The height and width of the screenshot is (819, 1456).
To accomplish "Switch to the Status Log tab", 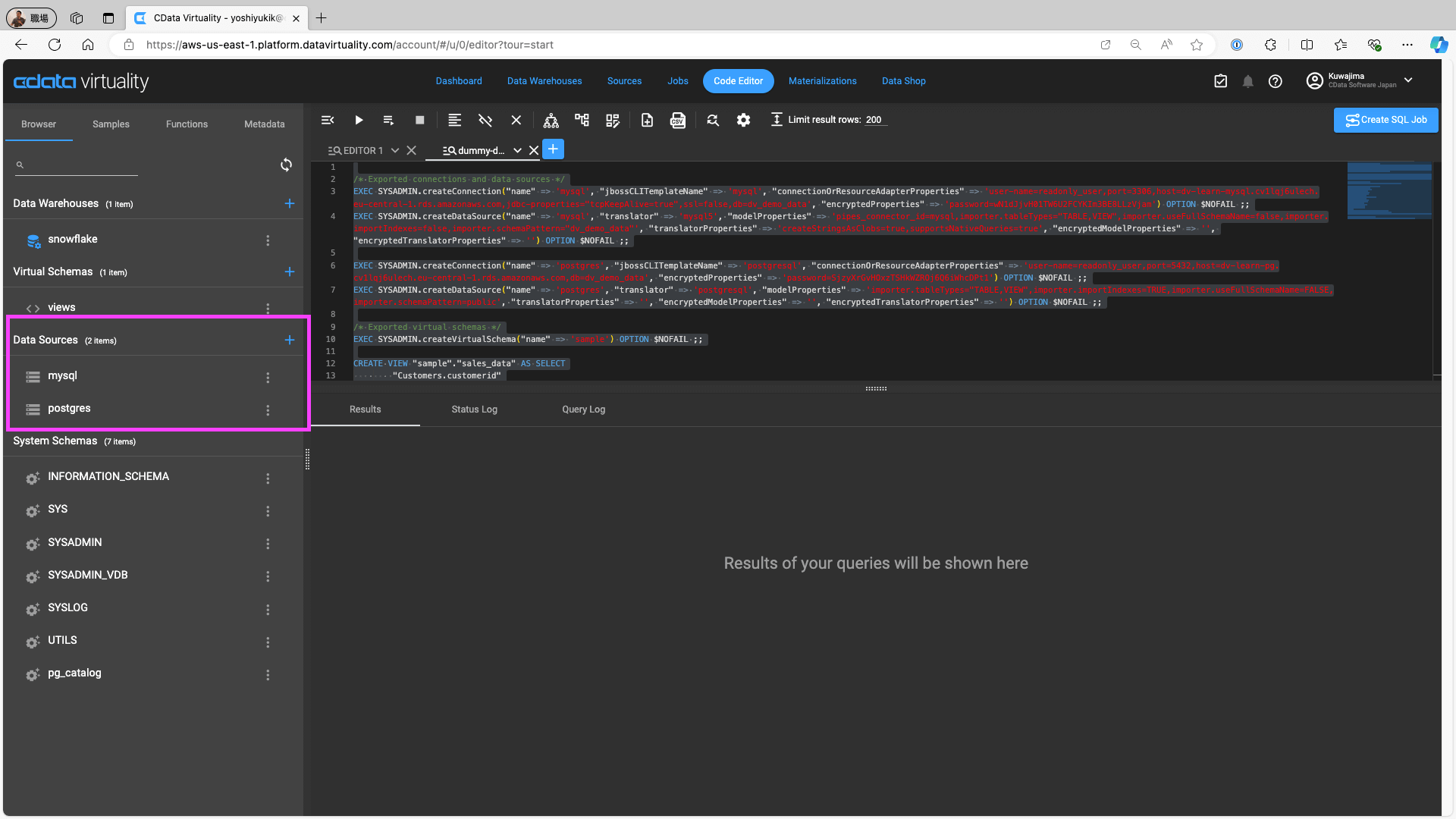I will click(x=474, y=409).
